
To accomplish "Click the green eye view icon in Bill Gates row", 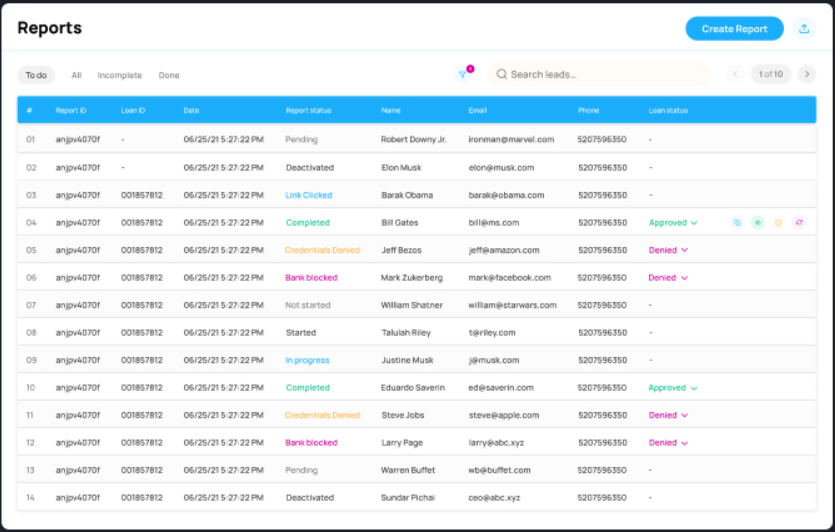I will 758,223.
